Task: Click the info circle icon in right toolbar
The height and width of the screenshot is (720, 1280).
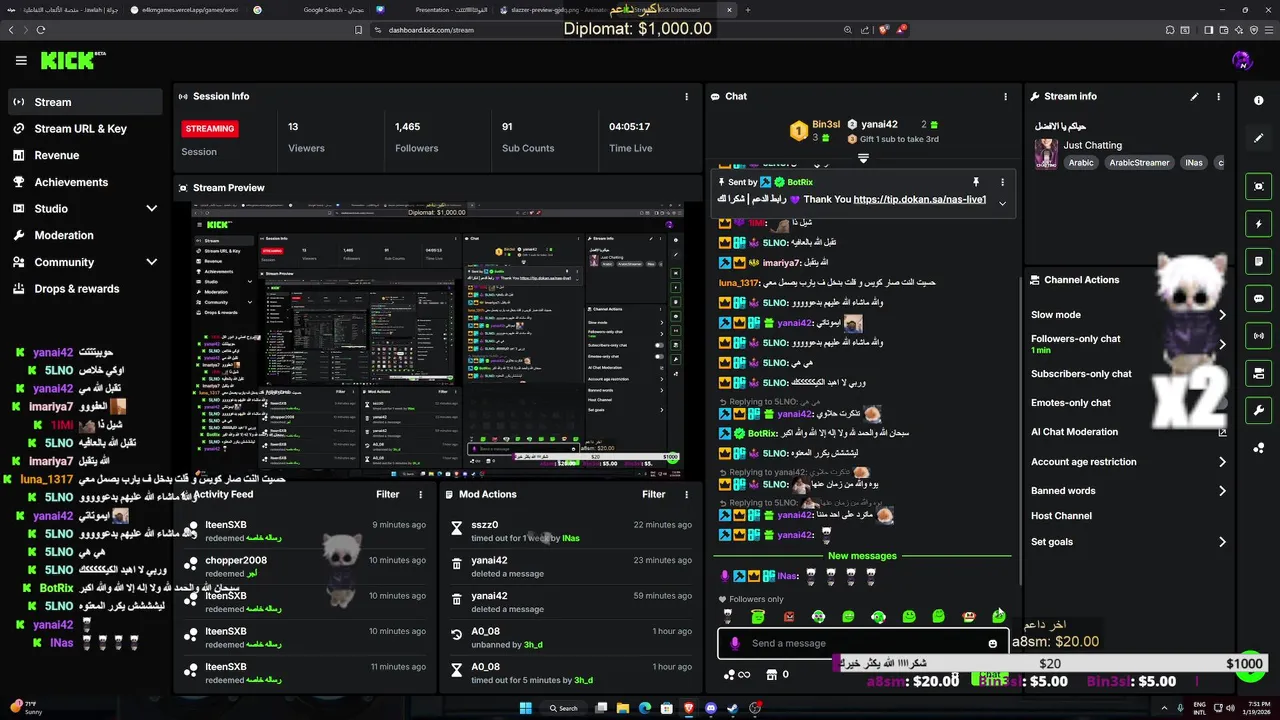Action: [1259, 101]
